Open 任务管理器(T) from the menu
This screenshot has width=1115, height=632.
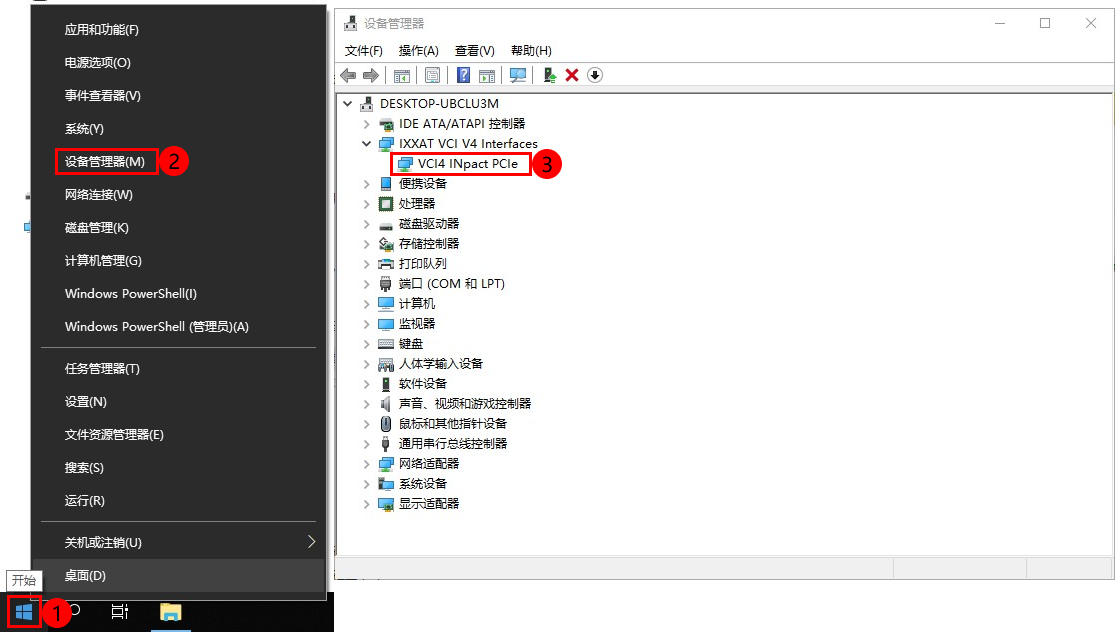pyautogui.click(x=103, y=368)
